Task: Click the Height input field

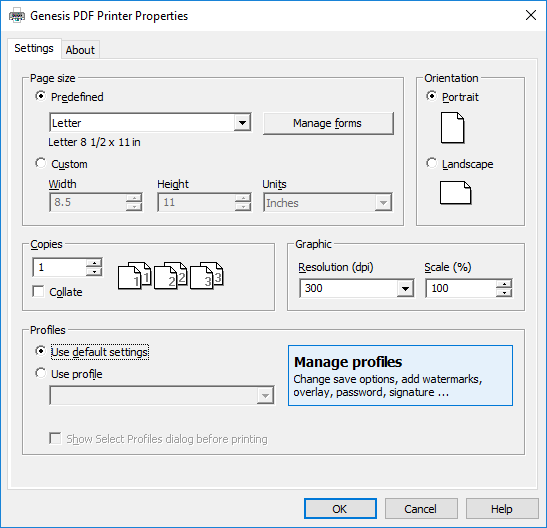Action: [x=196, y=202]
